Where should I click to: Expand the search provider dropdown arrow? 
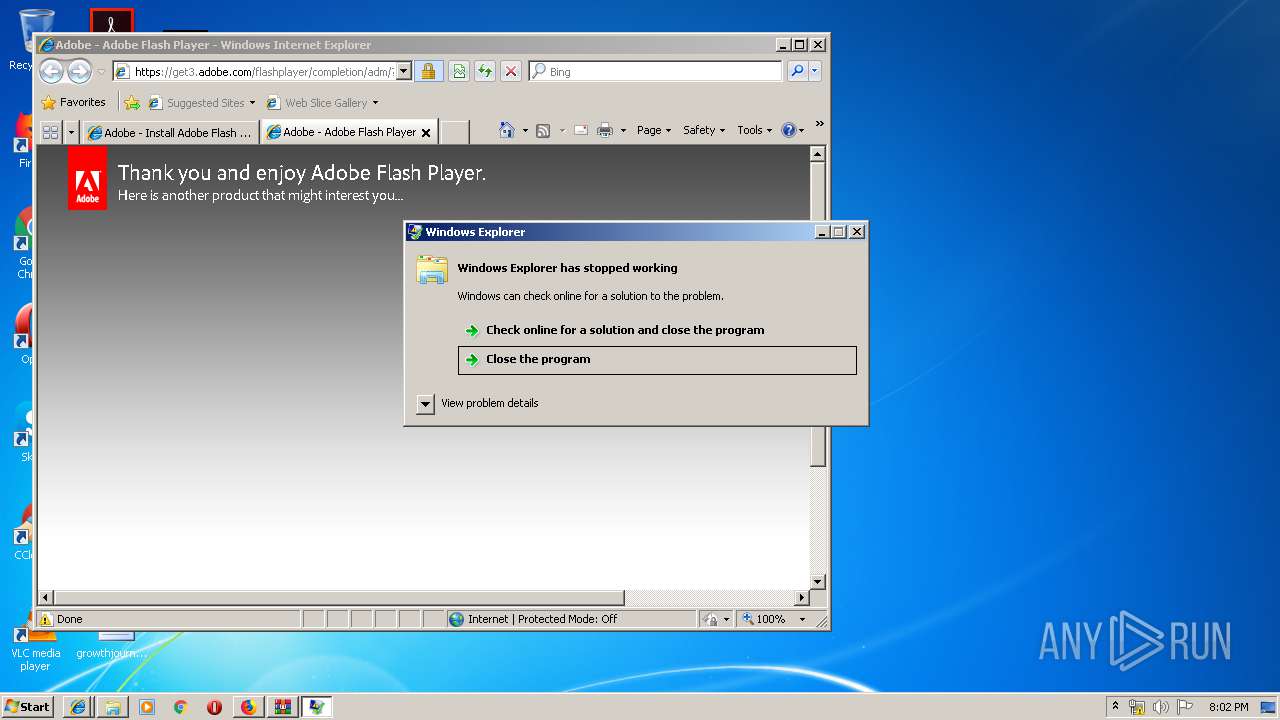click(815, 71)
